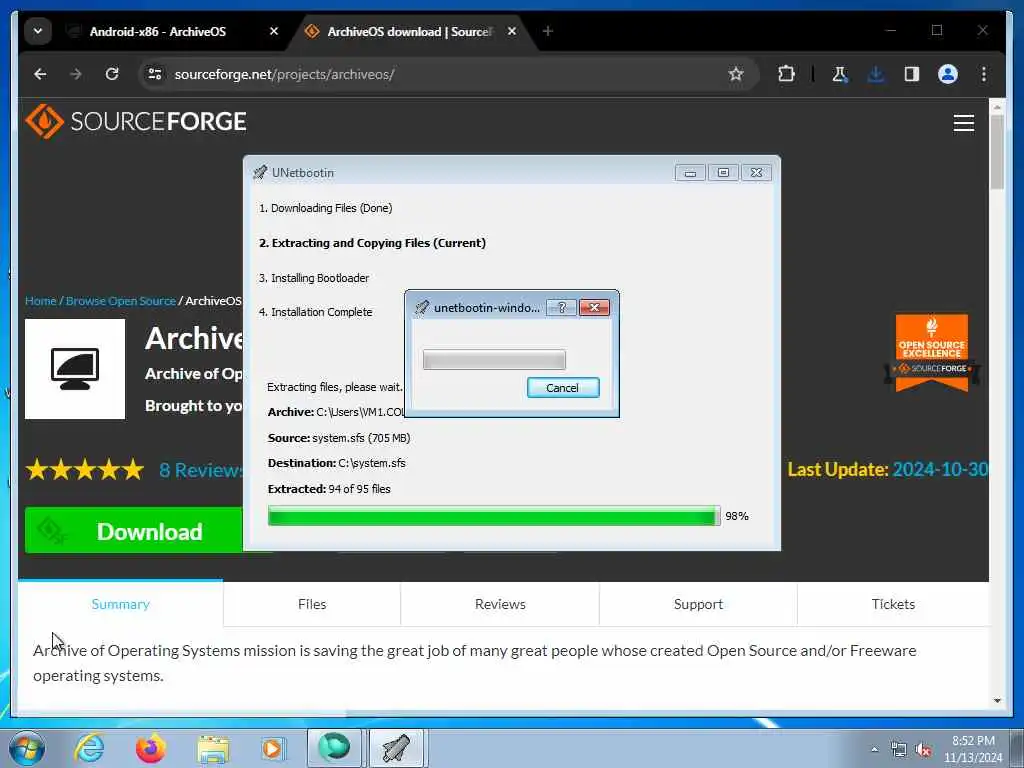
Task: Show hidden system tray icons
Action: (874, 749)
